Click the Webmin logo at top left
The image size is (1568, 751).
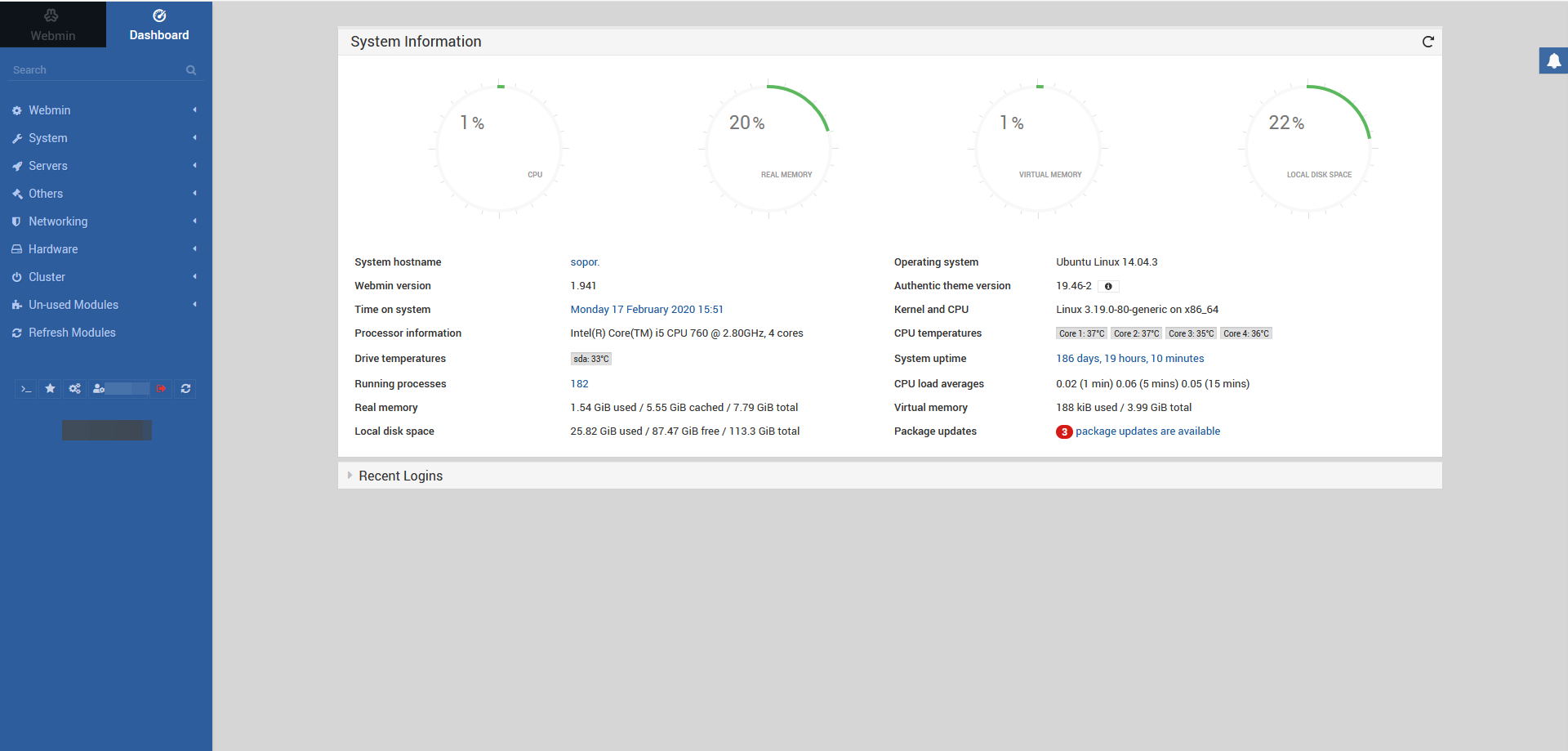52,24
